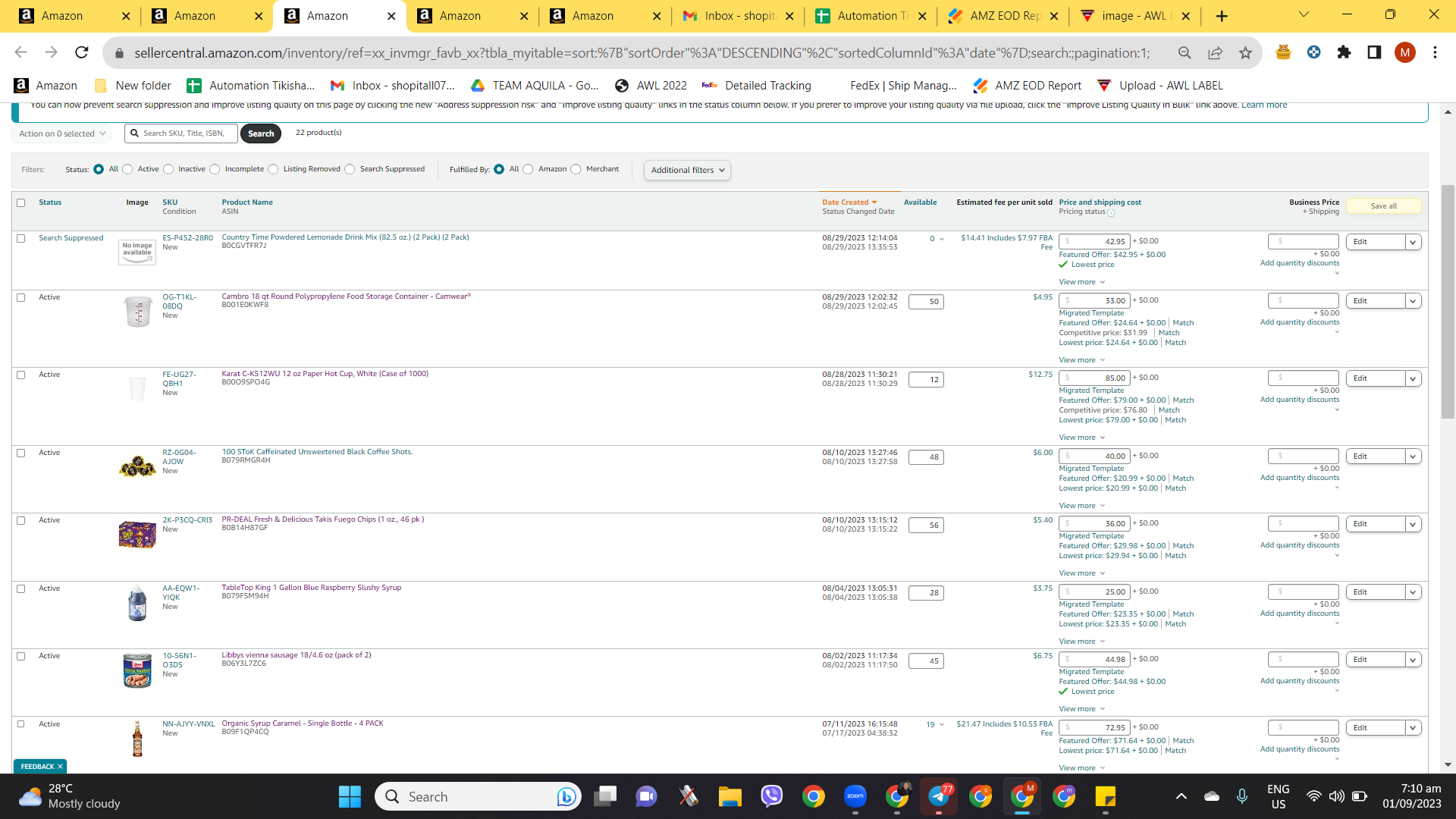Click the search magnifier in SKU search
The image size is (1456, 819).
tap(135, 133)
